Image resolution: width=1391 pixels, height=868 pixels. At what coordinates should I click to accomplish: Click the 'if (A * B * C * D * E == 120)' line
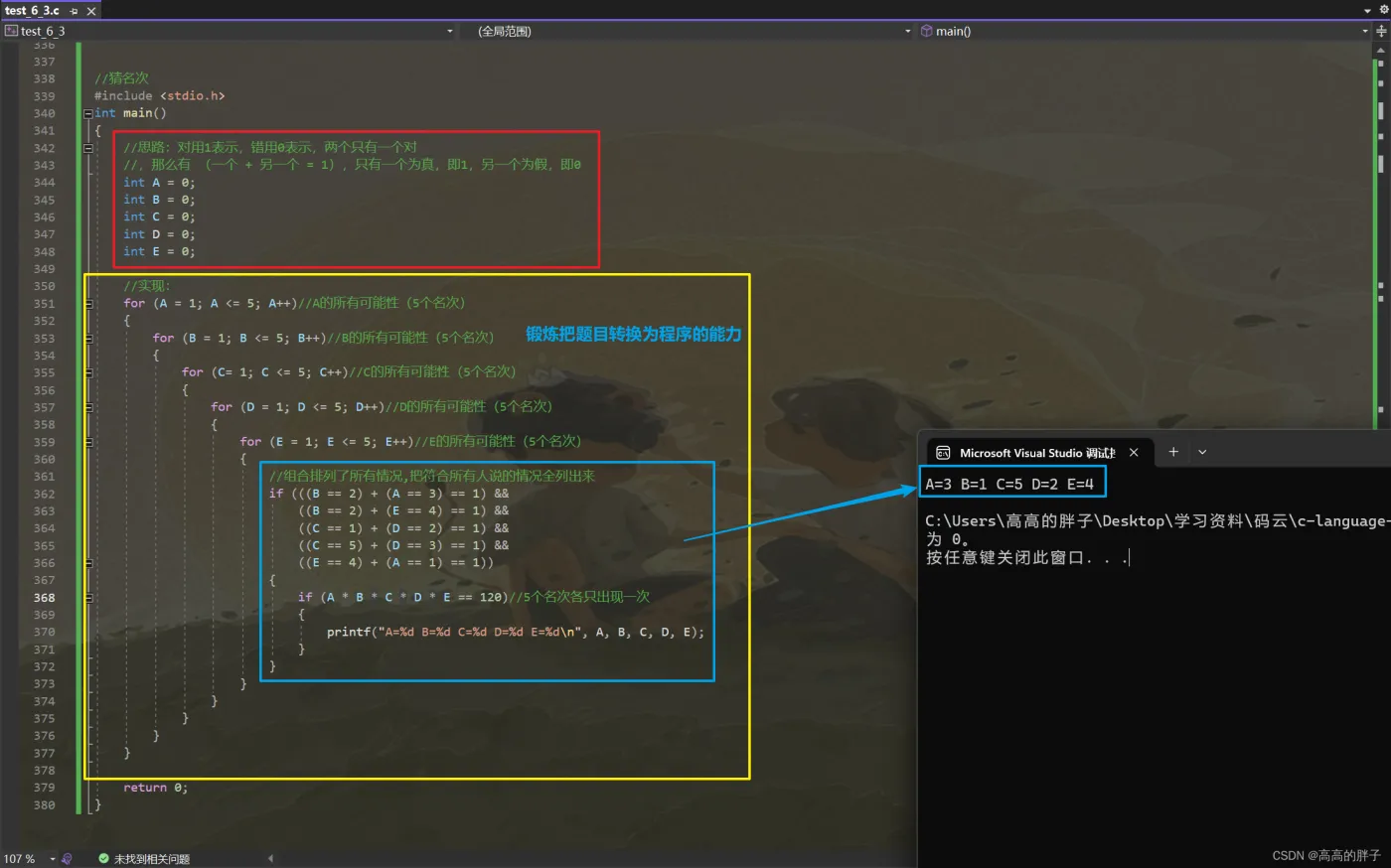click(402, 598)
